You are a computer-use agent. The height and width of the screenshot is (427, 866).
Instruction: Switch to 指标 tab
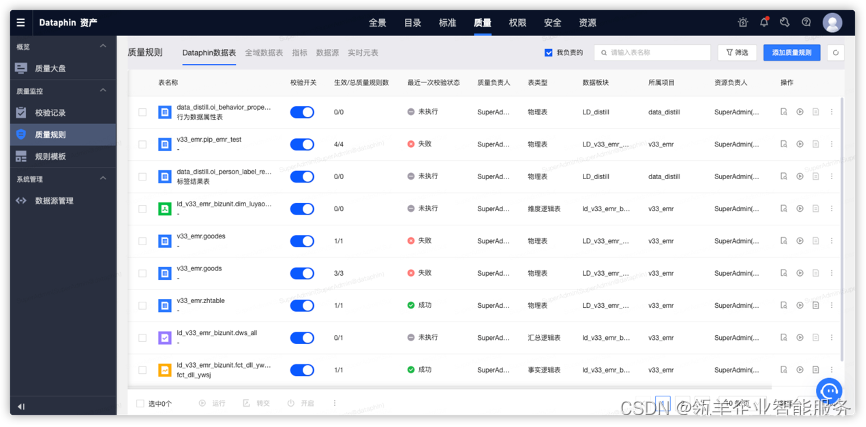[300, 53]
